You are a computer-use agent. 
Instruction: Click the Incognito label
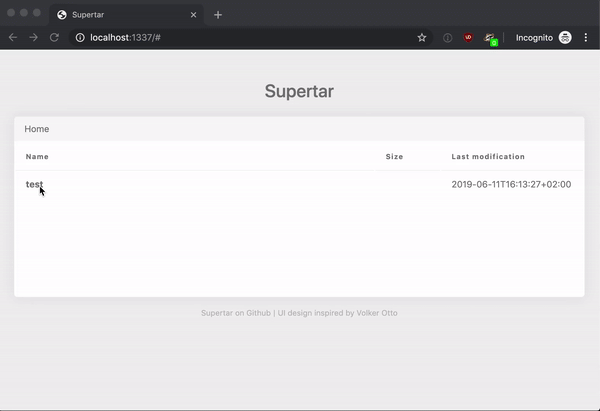point(534,38)
